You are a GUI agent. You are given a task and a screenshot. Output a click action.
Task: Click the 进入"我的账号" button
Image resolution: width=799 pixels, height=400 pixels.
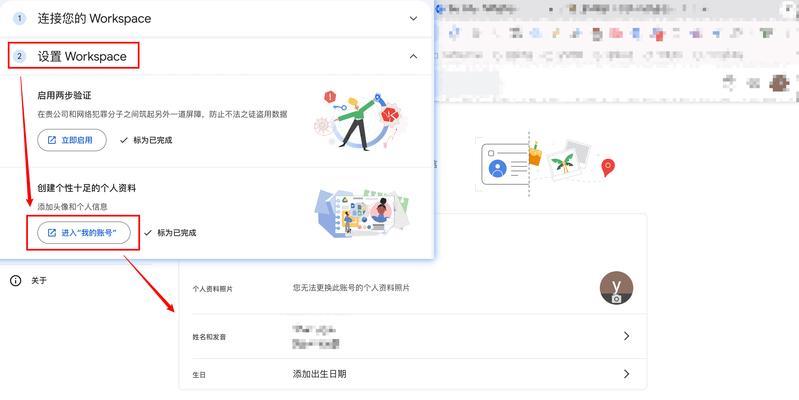84,233
